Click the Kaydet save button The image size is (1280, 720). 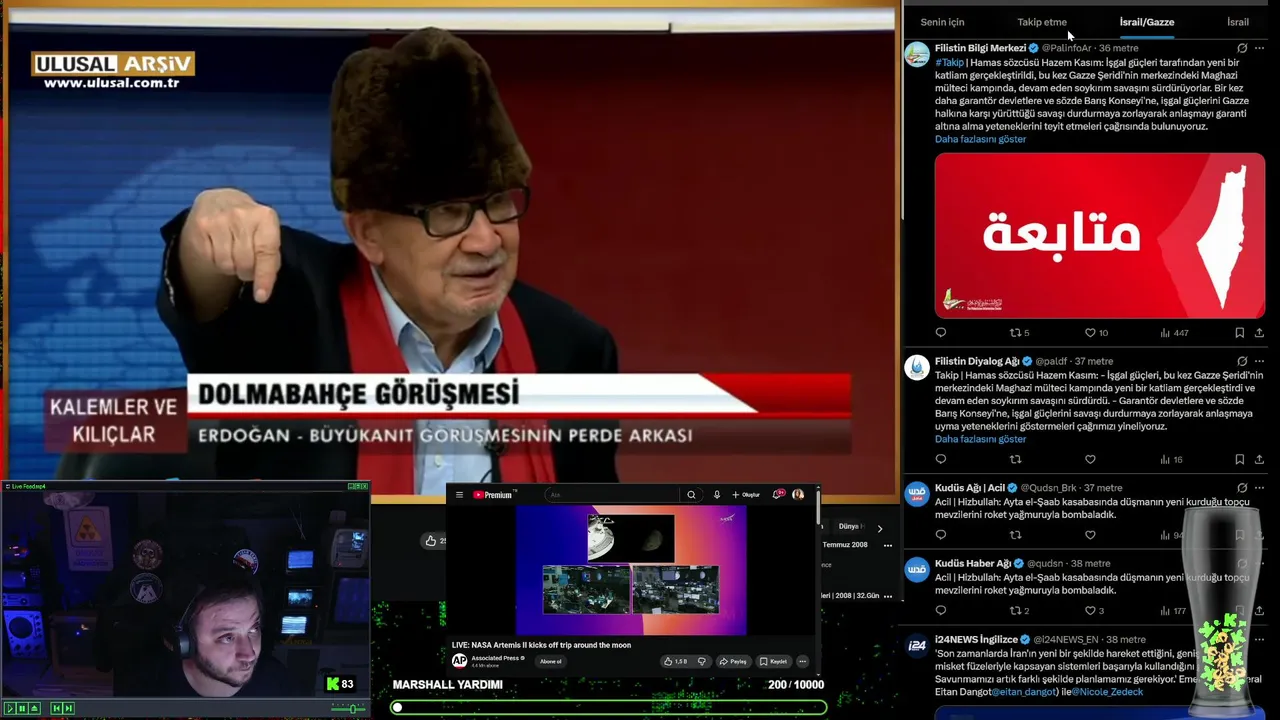pos(773,661)
